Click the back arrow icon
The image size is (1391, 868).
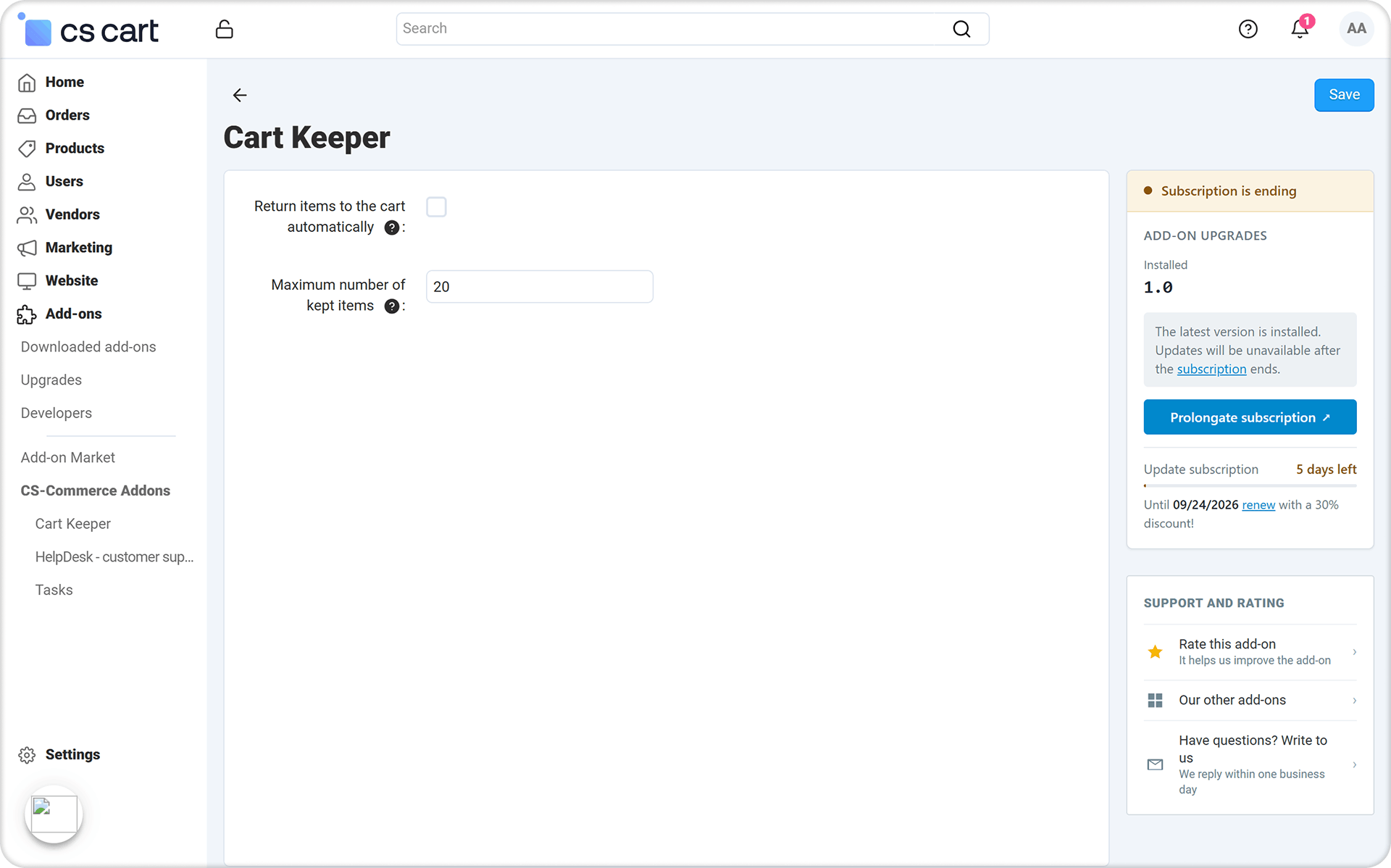(240, 95)
